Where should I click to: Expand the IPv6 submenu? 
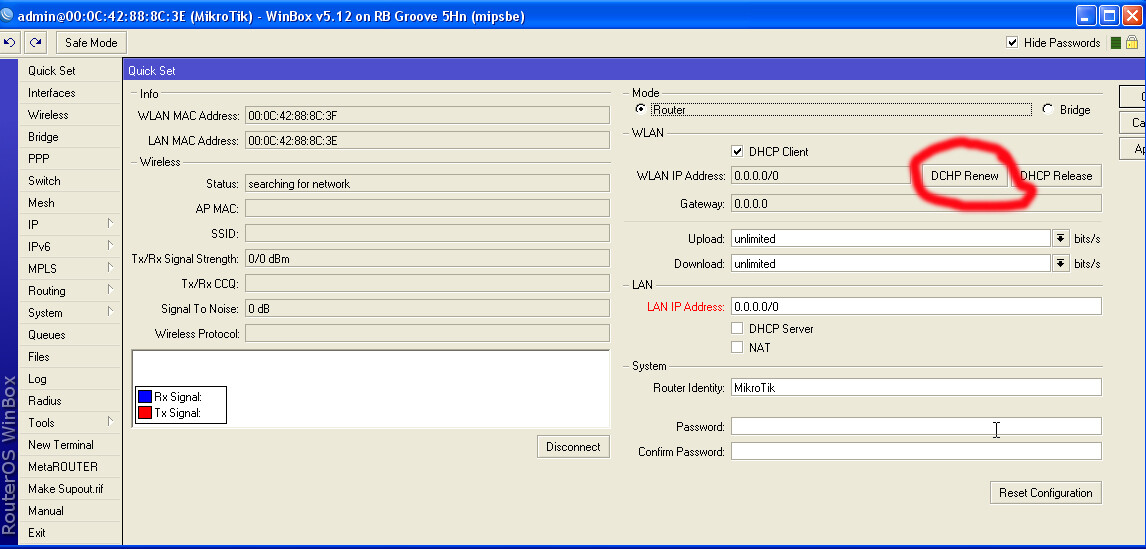(x=111, y=246)
